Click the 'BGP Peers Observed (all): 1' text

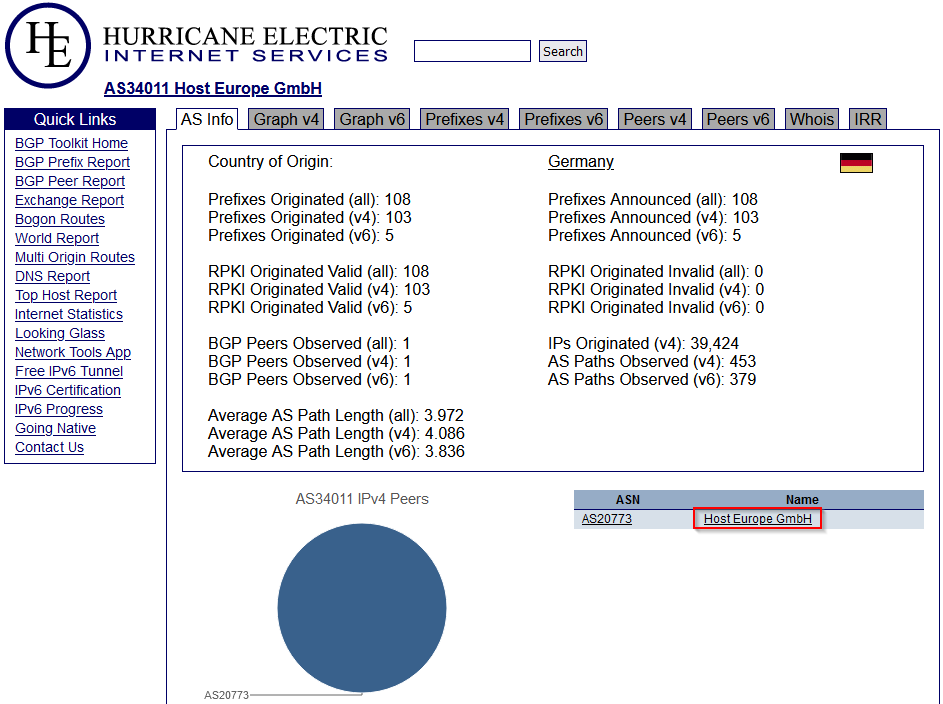(309, 344)
